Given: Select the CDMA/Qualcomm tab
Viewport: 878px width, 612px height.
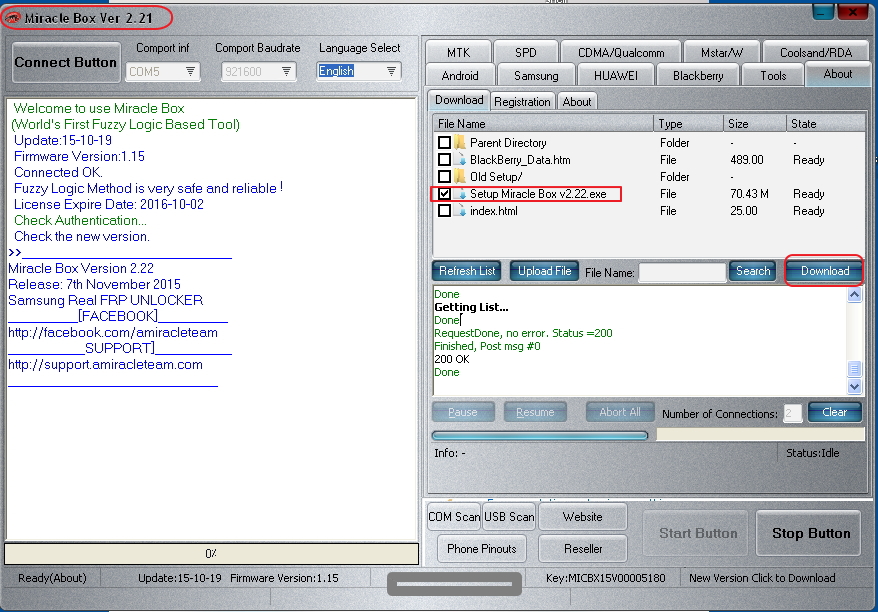Looking at the screenshot, I should click(x=621, y=53).
